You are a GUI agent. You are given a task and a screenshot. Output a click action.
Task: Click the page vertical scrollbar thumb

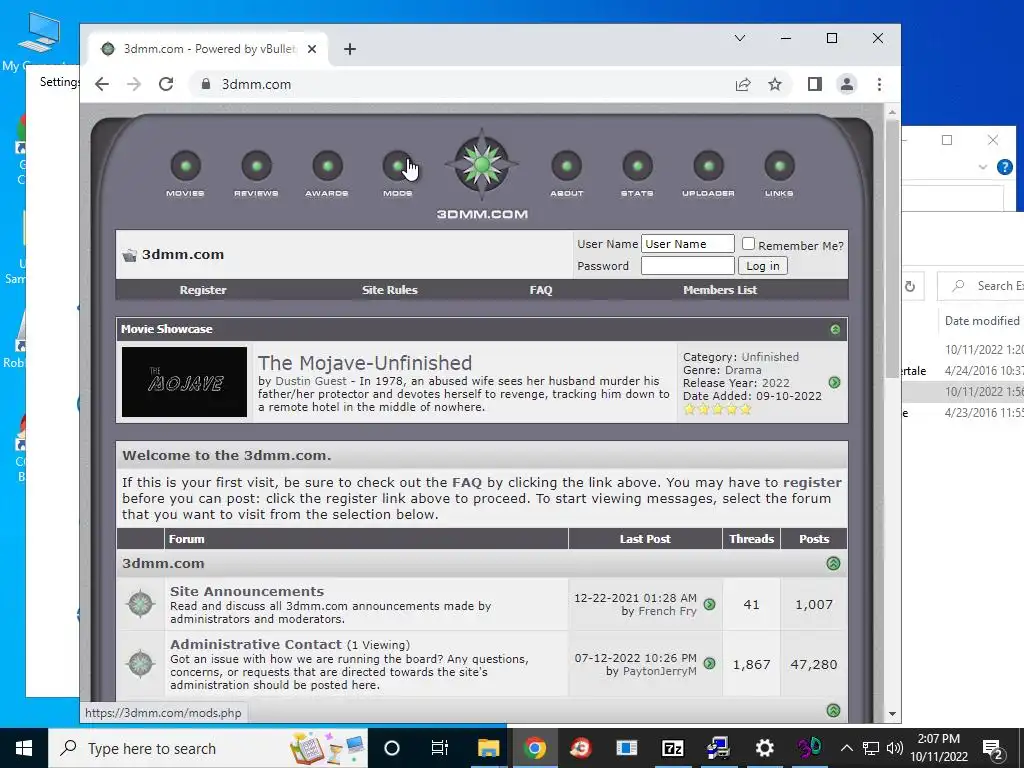point(892,248)
